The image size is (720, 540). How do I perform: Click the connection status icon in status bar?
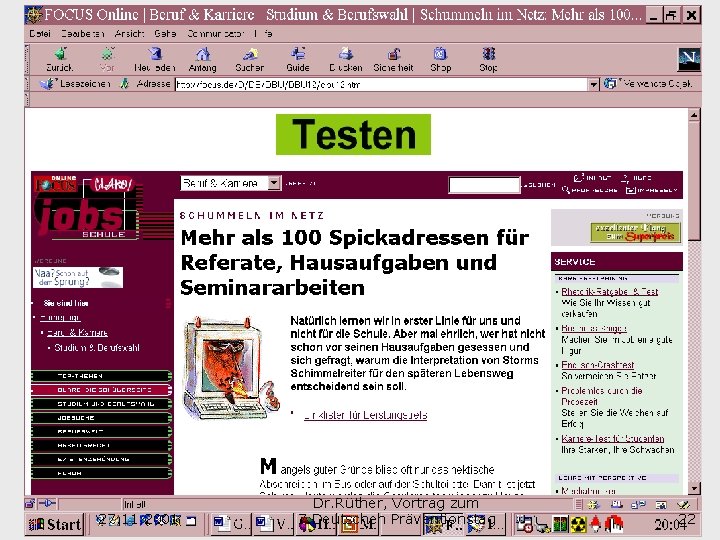(47, 504)
